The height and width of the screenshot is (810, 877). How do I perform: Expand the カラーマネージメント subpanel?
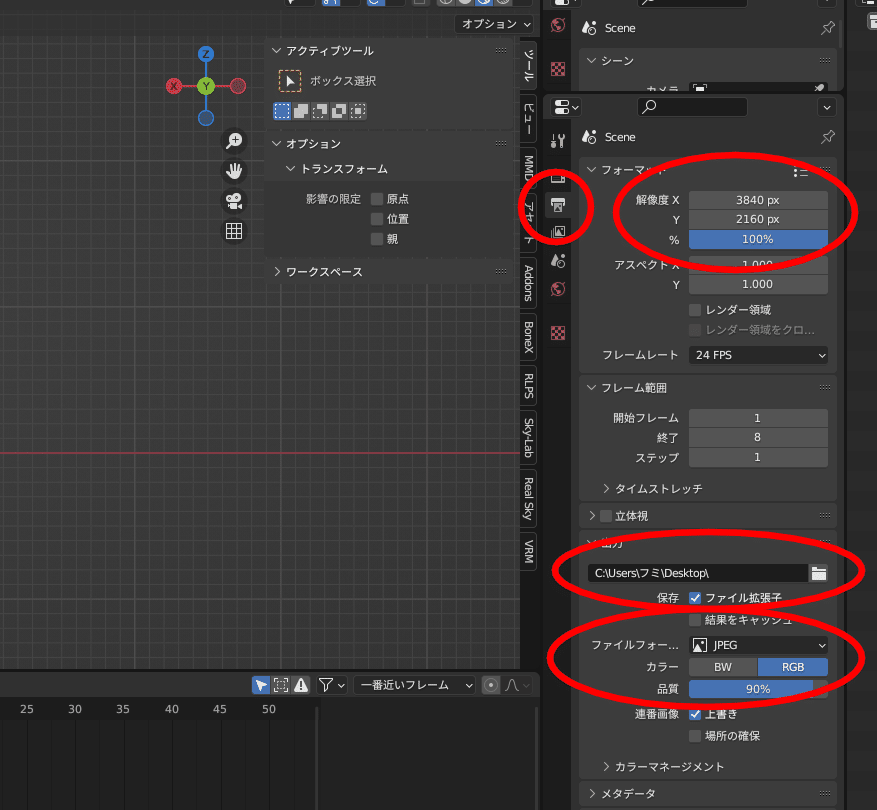click(x=606, y=767)
